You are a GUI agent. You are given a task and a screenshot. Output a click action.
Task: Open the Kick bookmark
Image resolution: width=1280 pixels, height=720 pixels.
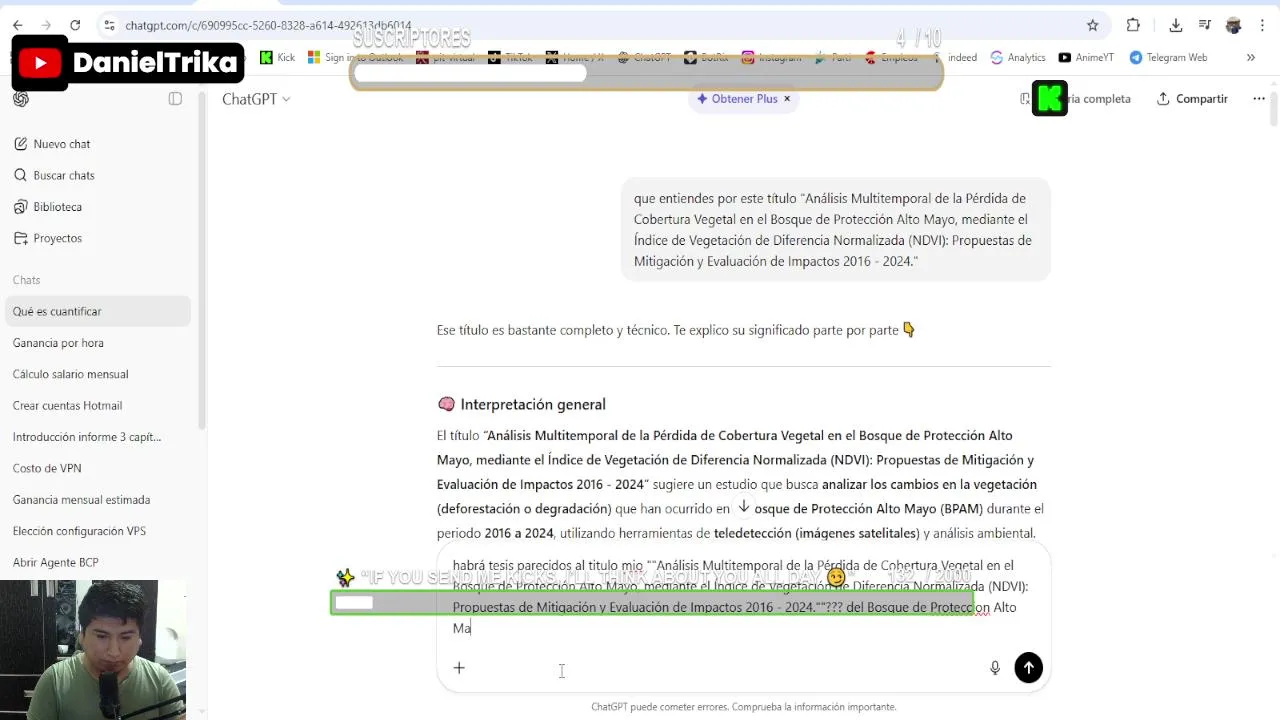277,57
